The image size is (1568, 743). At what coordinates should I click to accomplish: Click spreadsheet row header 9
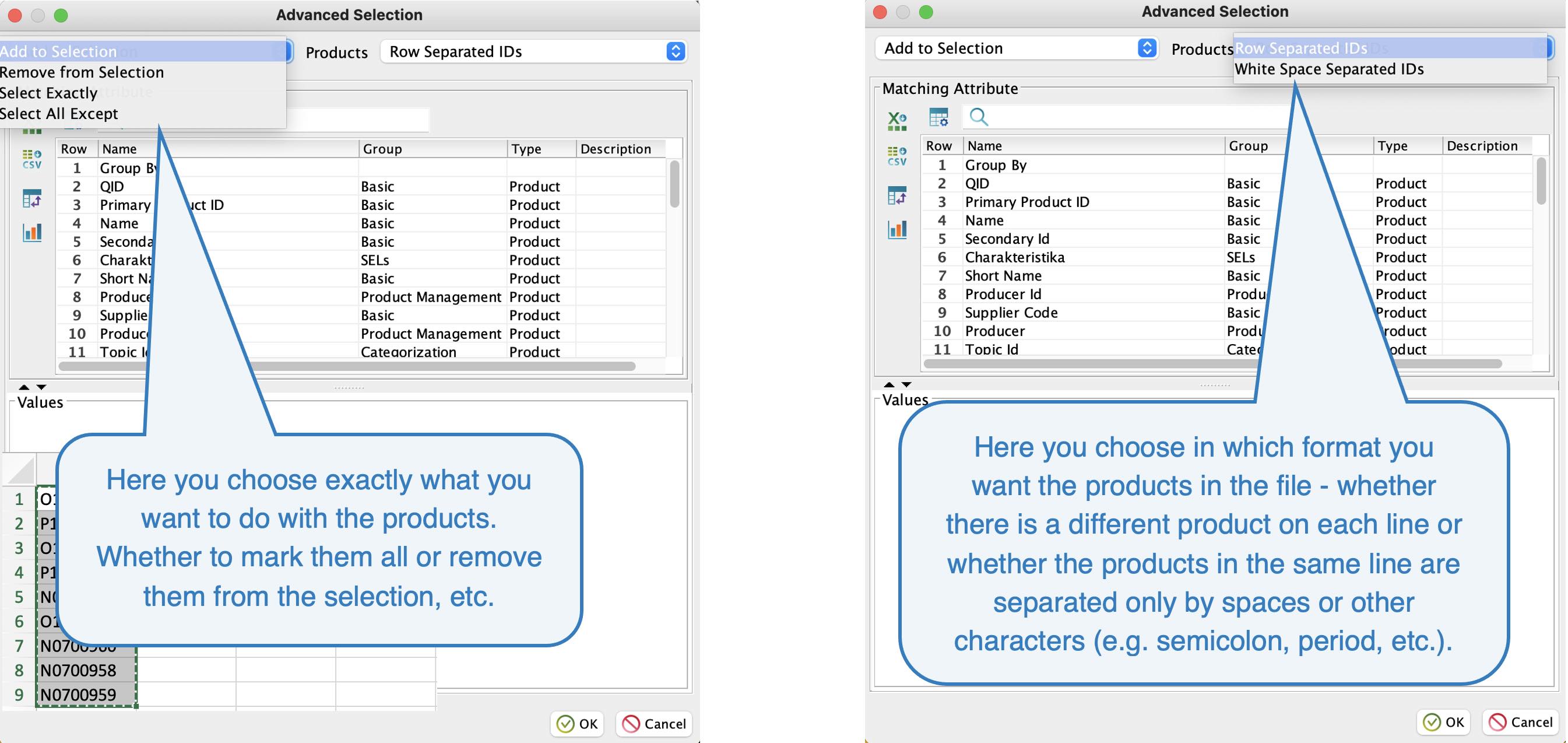[x=19, y=694]
